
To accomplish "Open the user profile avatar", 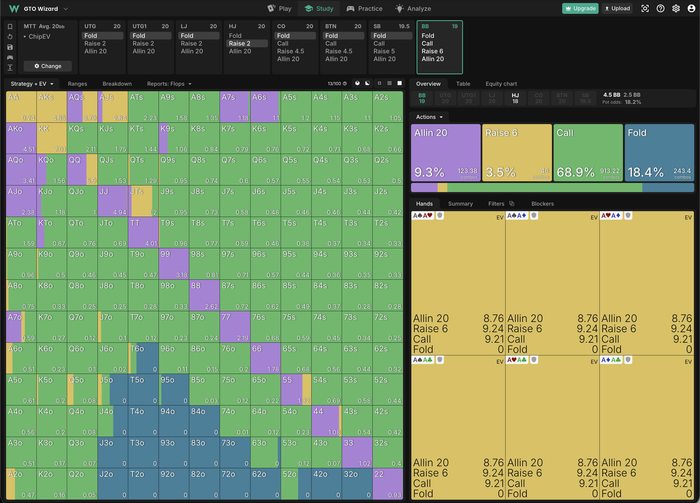I will coord(691,8).
